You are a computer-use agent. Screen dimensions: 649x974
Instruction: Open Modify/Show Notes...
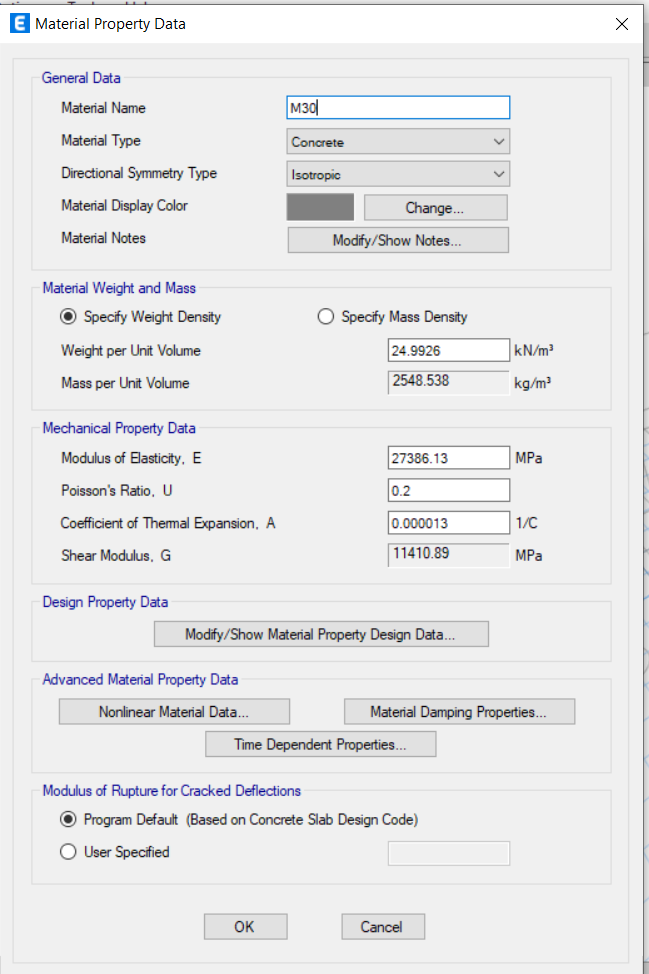tap(398, 240)
